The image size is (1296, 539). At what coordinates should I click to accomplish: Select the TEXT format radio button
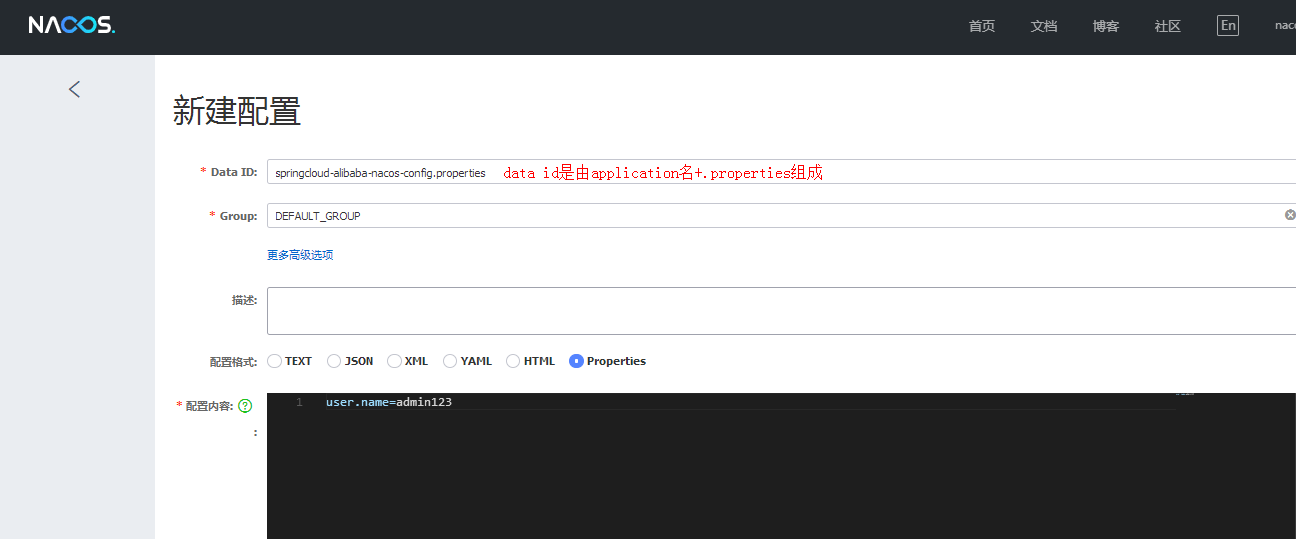coord(274,361)
